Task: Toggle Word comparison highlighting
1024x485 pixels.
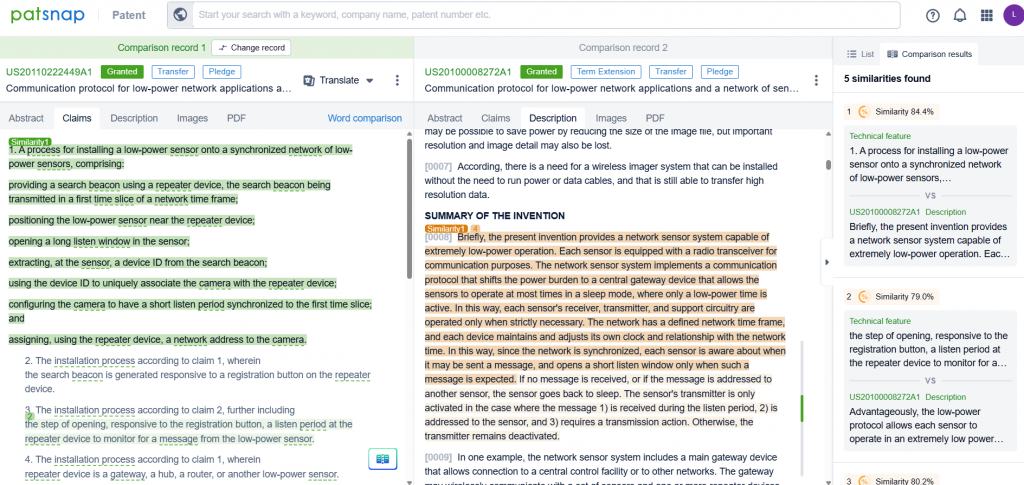Action: point(364,118)
